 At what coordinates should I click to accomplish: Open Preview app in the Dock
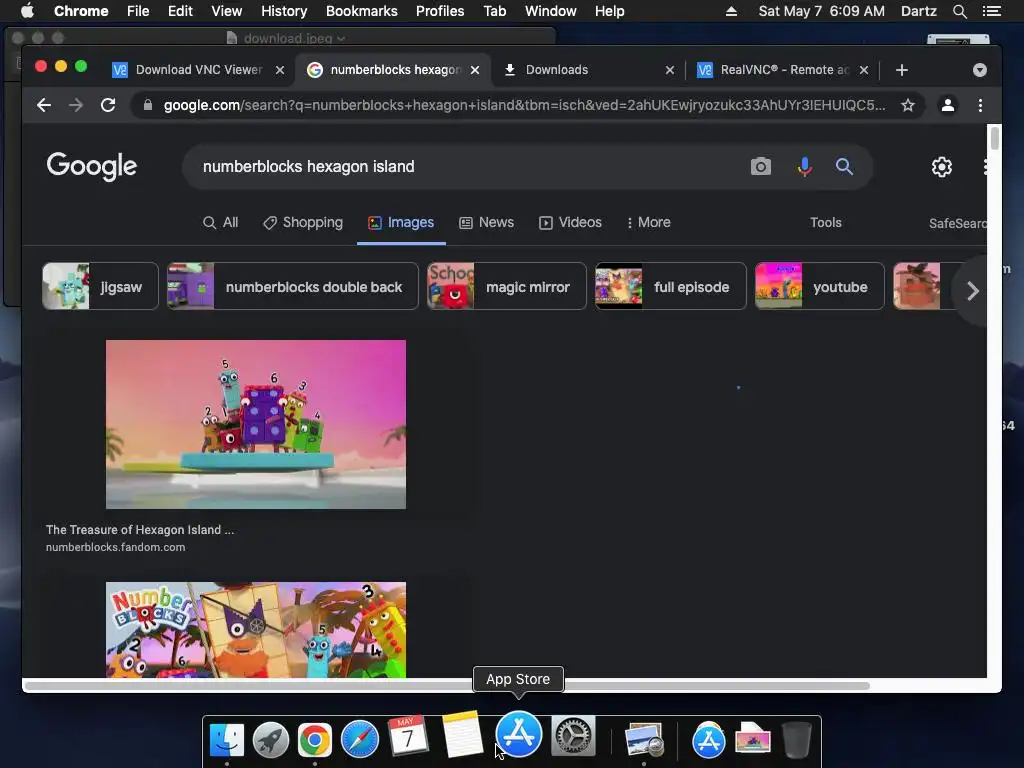pos(644,739)
